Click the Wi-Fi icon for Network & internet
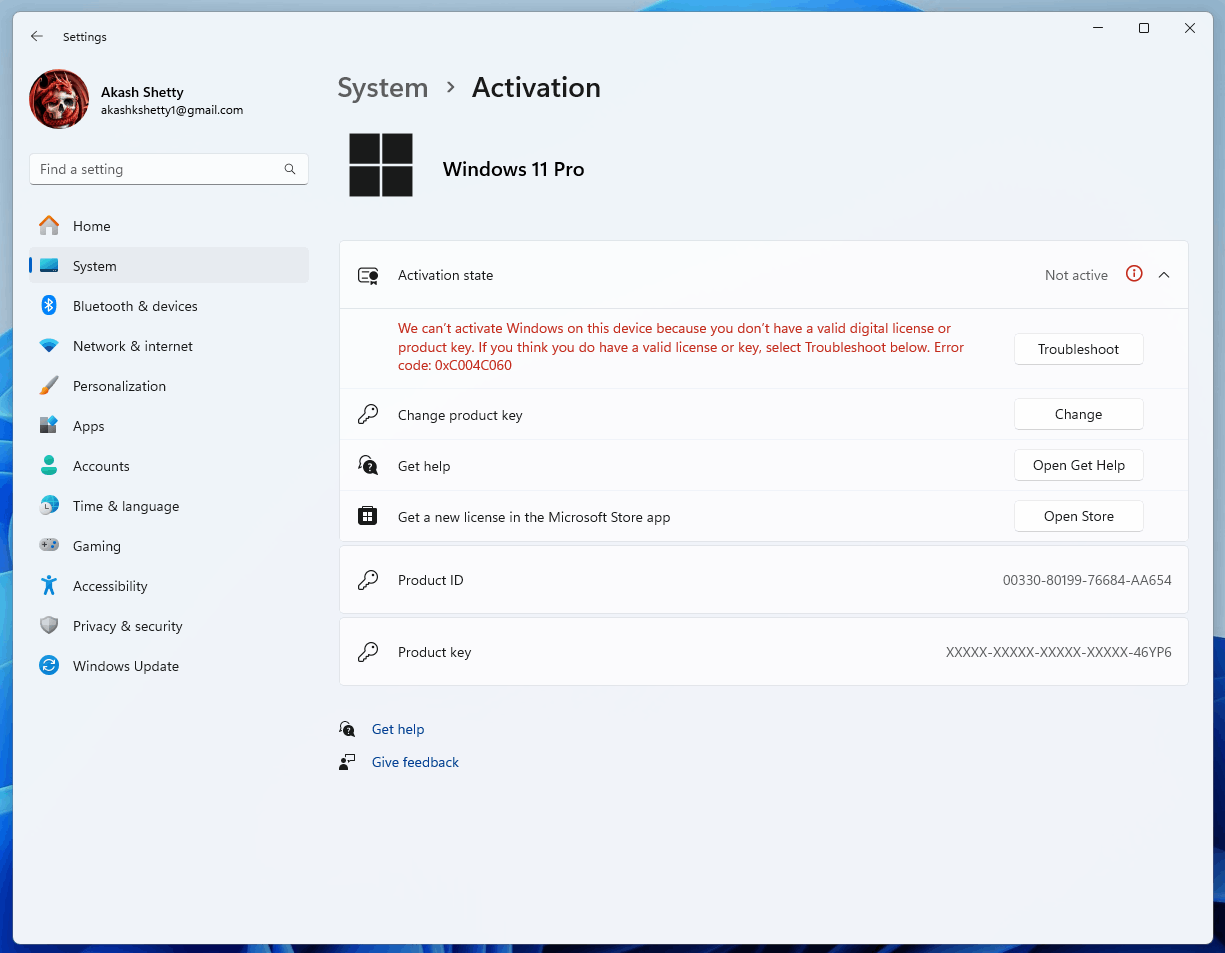This screenshot has height=953, width=1225. coord(49,346)
